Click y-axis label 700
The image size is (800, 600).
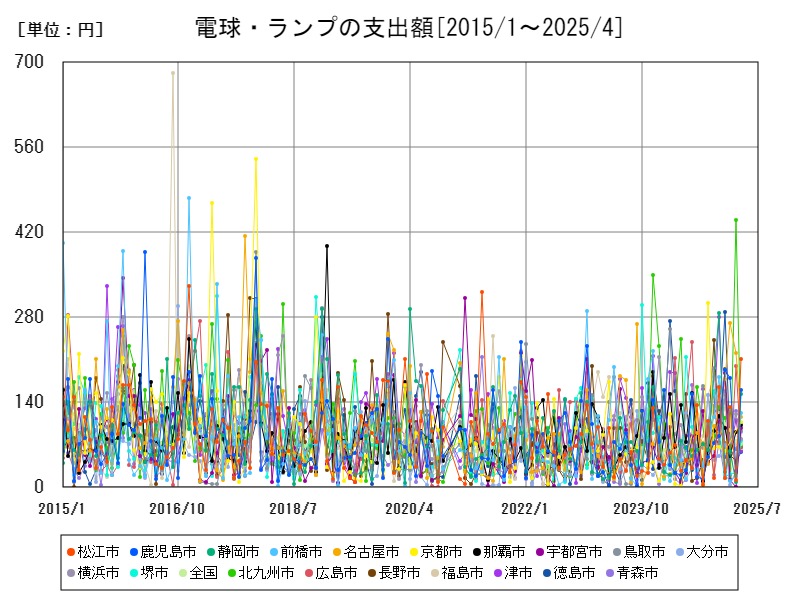[x=30, y=62]
